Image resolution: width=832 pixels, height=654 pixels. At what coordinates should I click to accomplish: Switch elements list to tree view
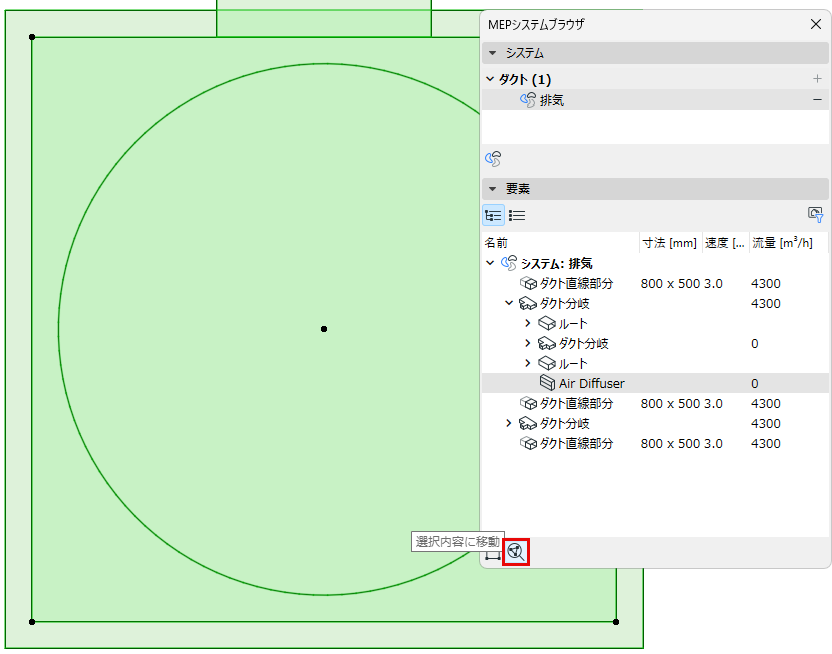493,215
